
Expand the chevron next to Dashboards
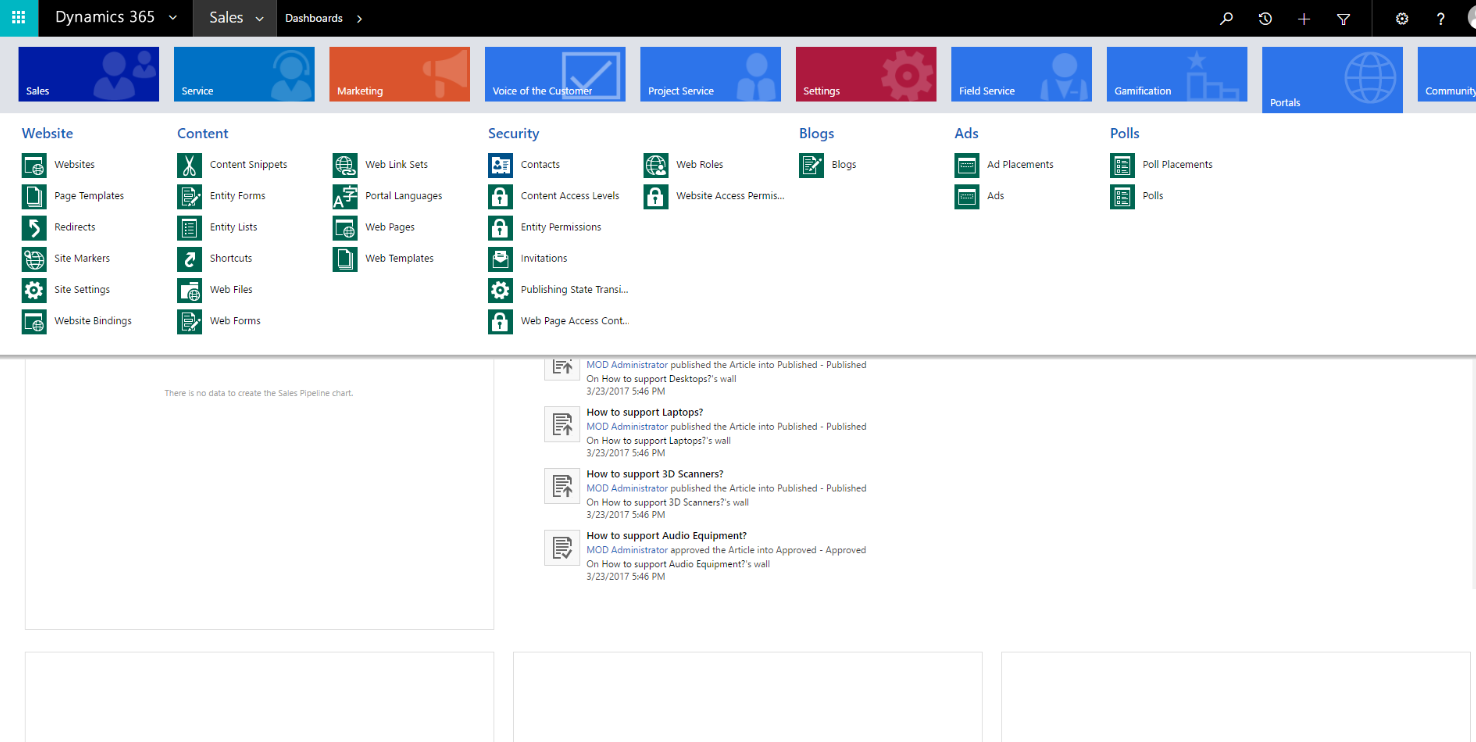[x=359, y=19]
